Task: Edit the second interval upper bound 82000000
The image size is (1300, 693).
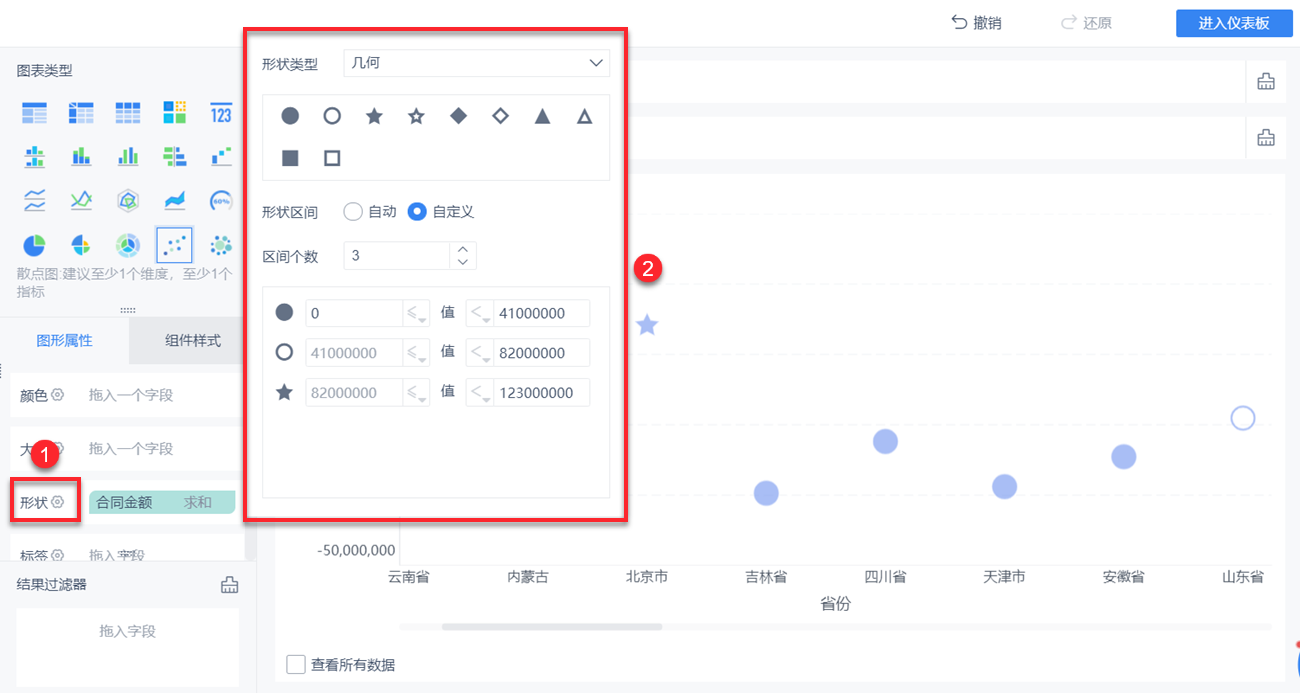Action: 541,353
